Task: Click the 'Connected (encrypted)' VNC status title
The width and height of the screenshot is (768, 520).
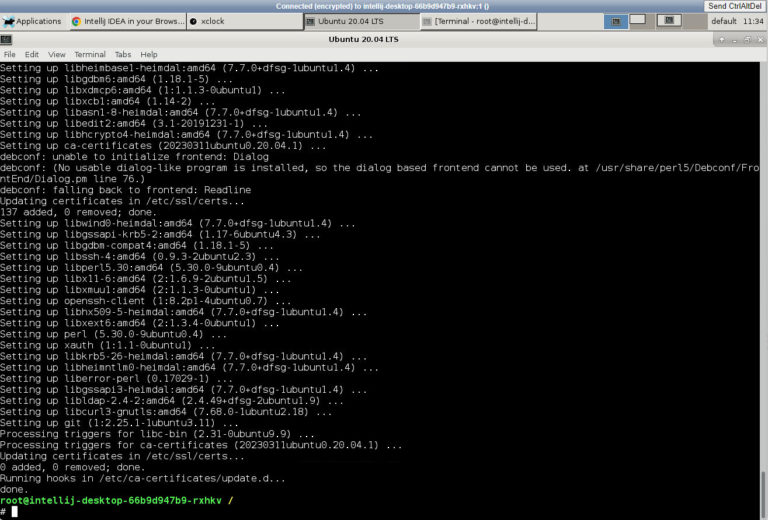Action: (x=383, y=6)
